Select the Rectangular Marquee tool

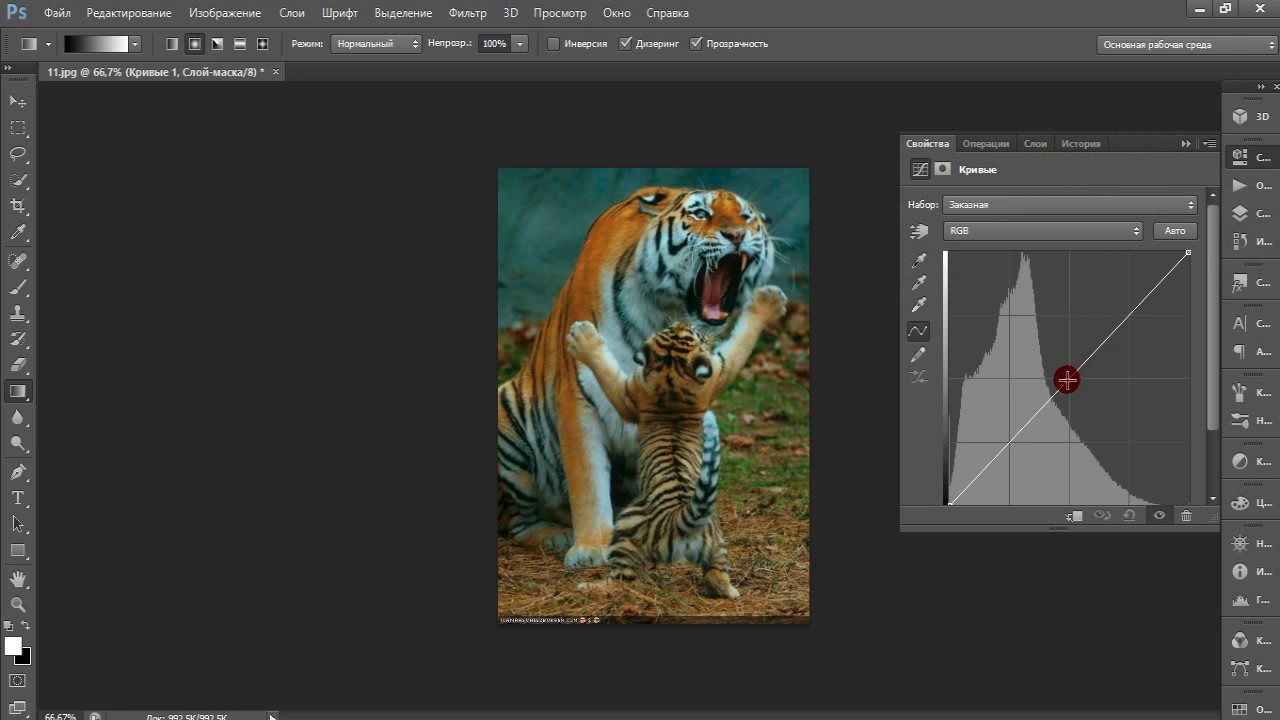coord(18,128)
